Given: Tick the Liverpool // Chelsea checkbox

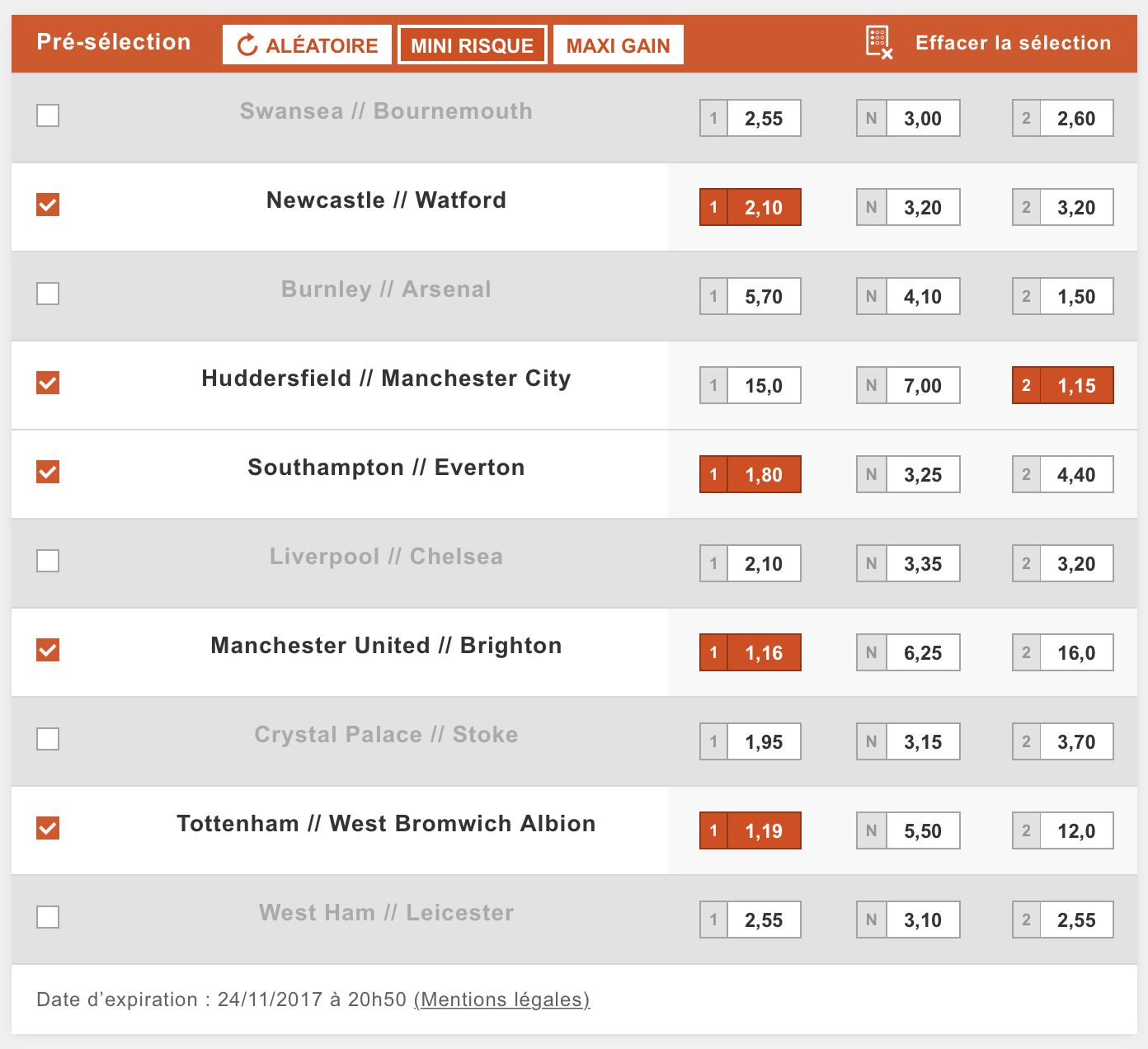Looking at the screenshot, I should tap(48, 561).
